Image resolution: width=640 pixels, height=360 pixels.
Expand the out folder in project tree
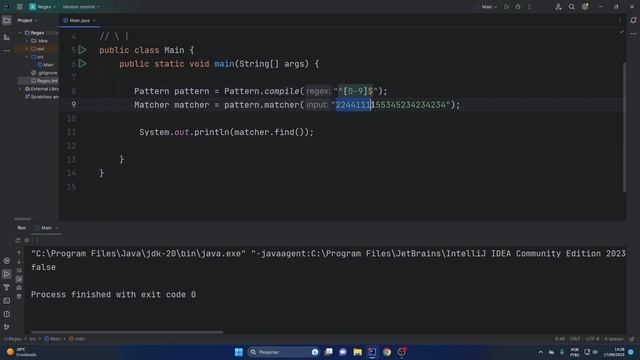(x=27, y=49)
